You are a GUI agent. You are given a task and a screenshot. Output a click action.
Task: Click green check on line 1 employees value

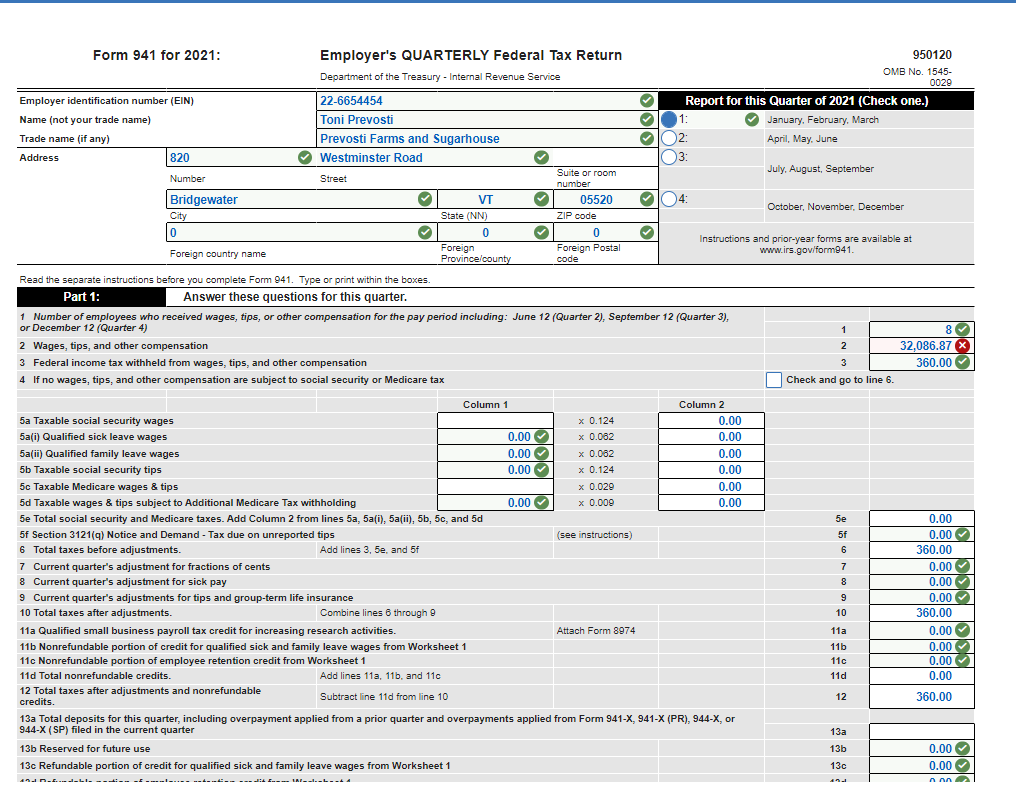tap(963, 329)
